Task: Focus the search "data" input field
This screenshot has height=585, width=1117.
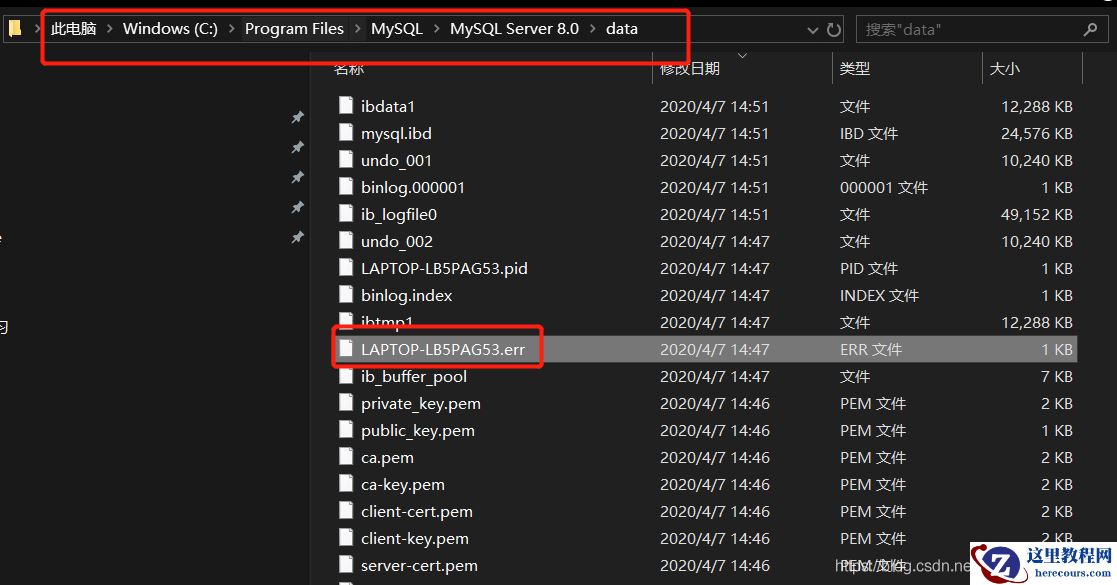Action: 982,29
